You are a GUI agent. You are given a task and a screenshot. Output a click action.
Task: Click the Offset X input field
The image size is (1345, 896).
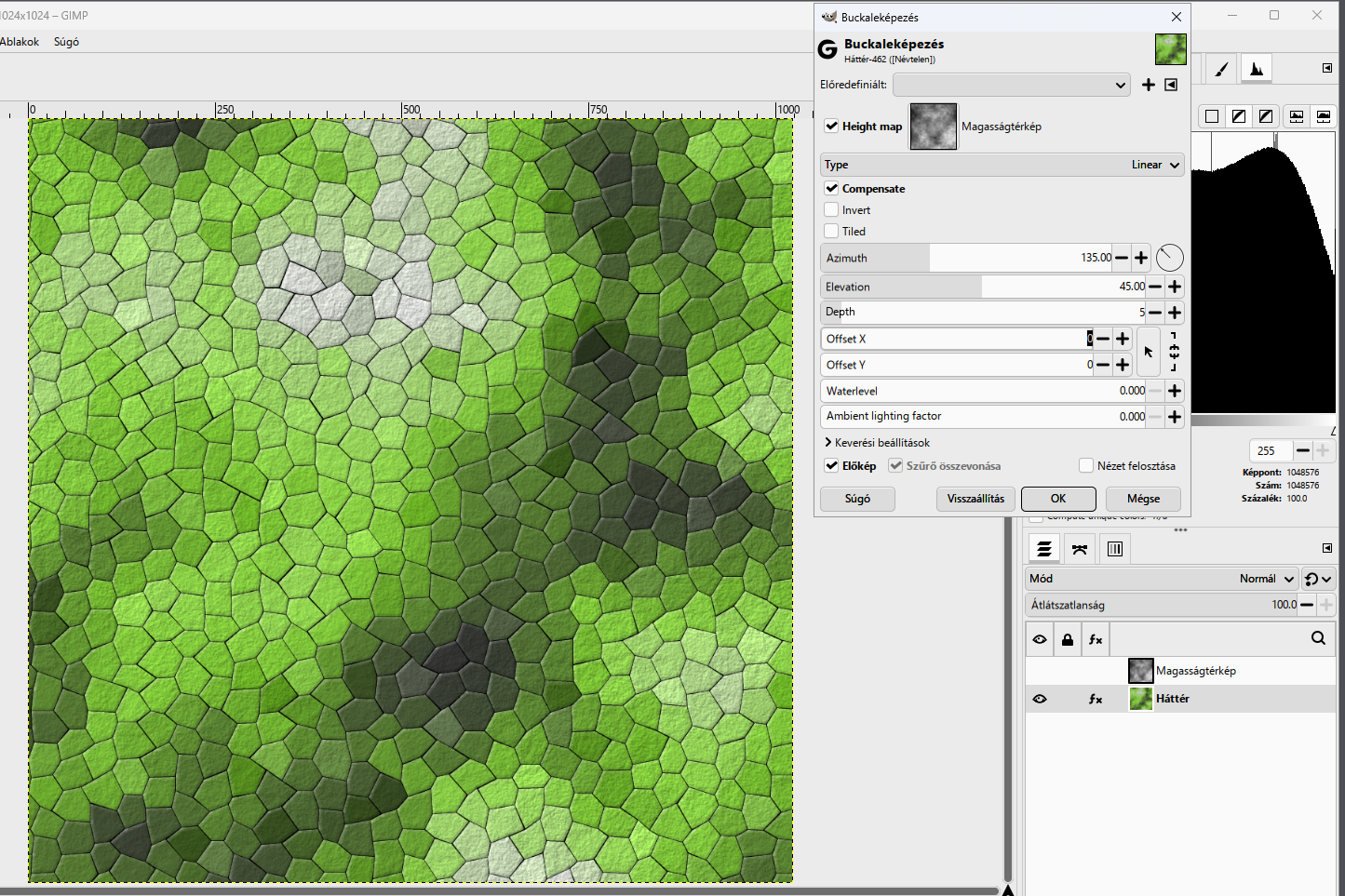pyautogui.click(x=957, y=339)
